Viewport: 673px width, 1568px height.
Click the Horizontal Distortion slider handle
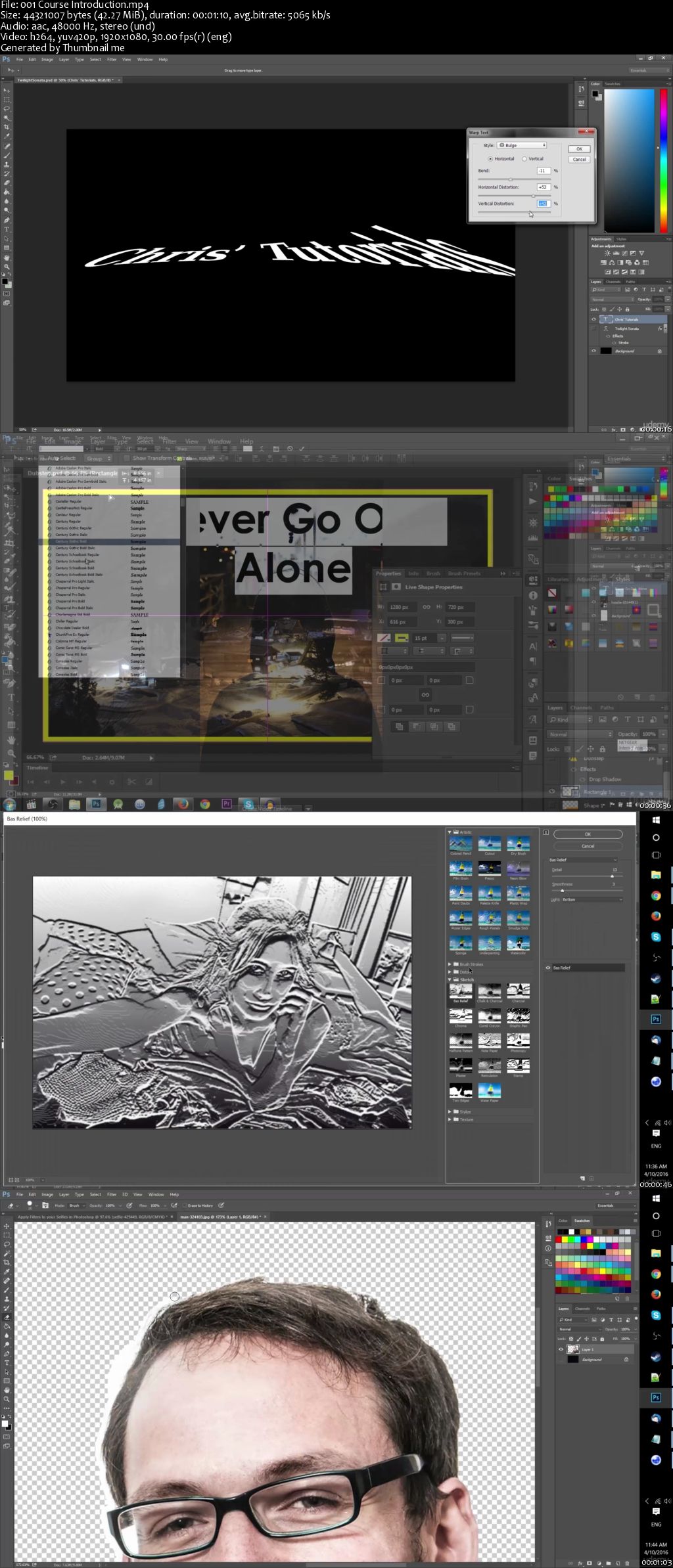533,196
